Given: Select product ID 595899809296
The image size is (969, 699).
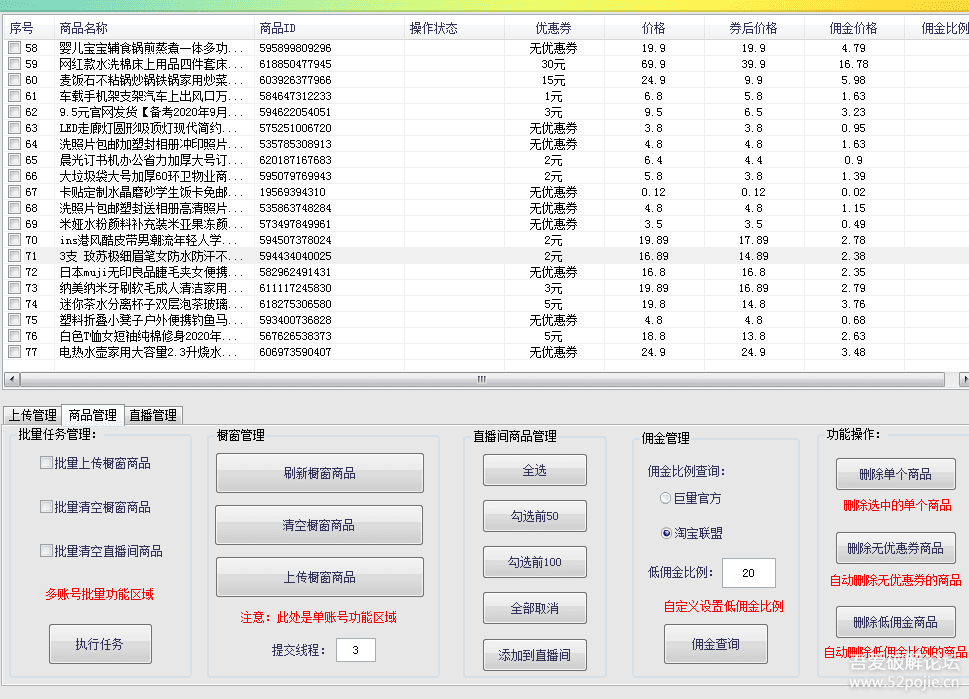Looking at the screenshot, I should pyautogui.click(x=295, y=48).
